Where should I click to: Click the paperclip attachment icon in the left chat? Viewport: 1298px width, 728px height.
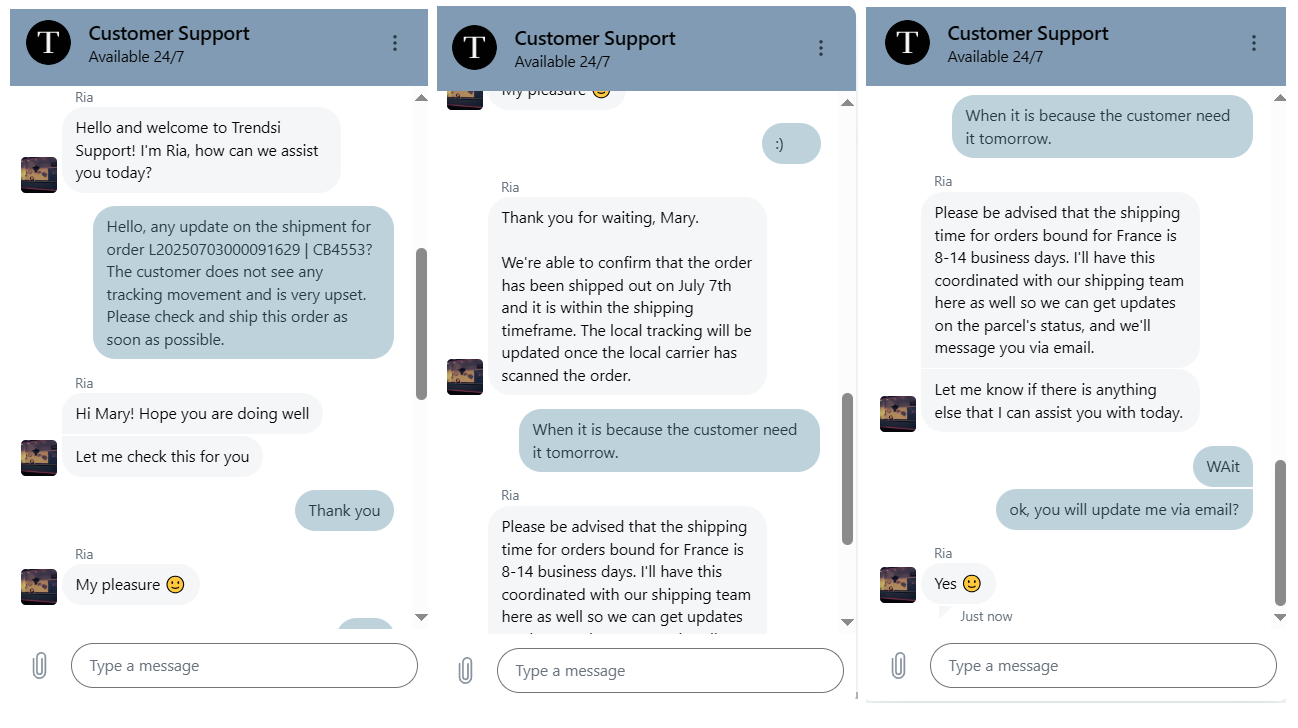point(39,666)
